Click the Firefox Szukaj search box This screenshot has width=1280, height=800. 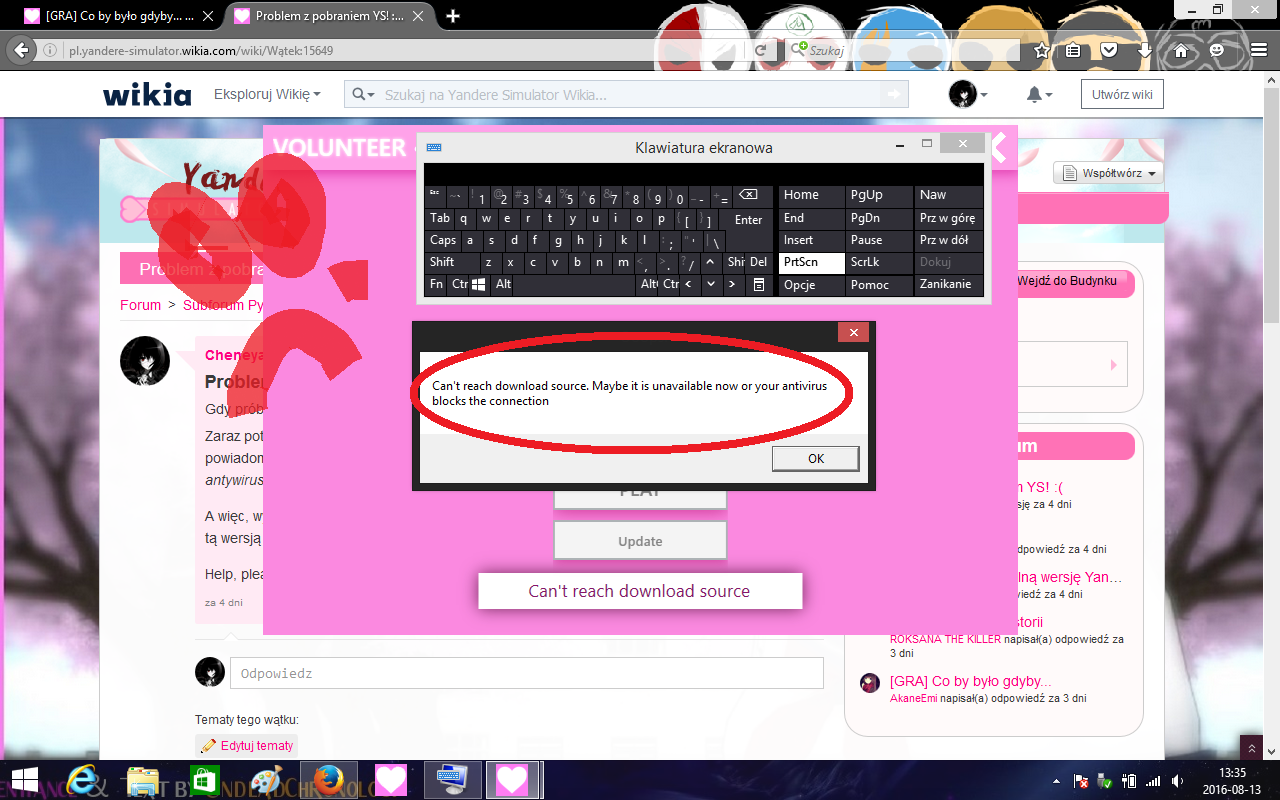903,50
